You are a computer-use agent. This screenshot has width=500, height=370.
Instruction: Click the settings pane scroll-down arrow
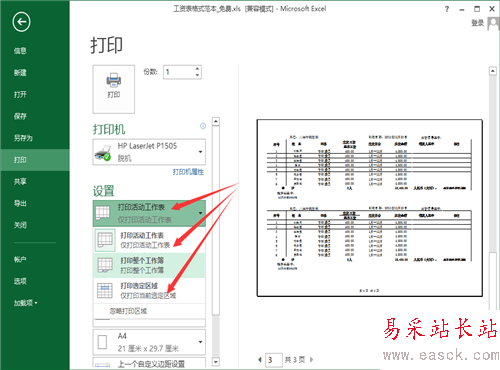tap(216, 362)
